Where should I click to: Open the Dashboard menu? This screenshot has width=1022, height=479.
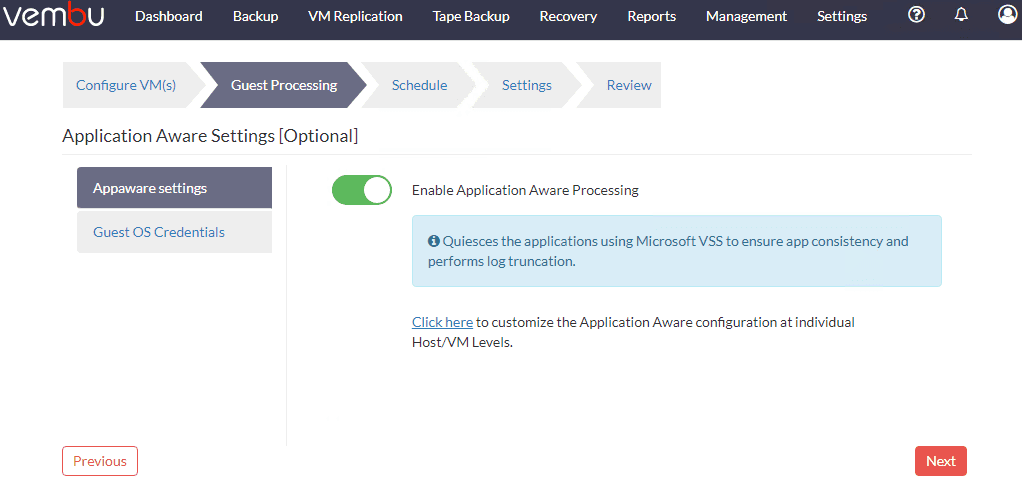168,16
